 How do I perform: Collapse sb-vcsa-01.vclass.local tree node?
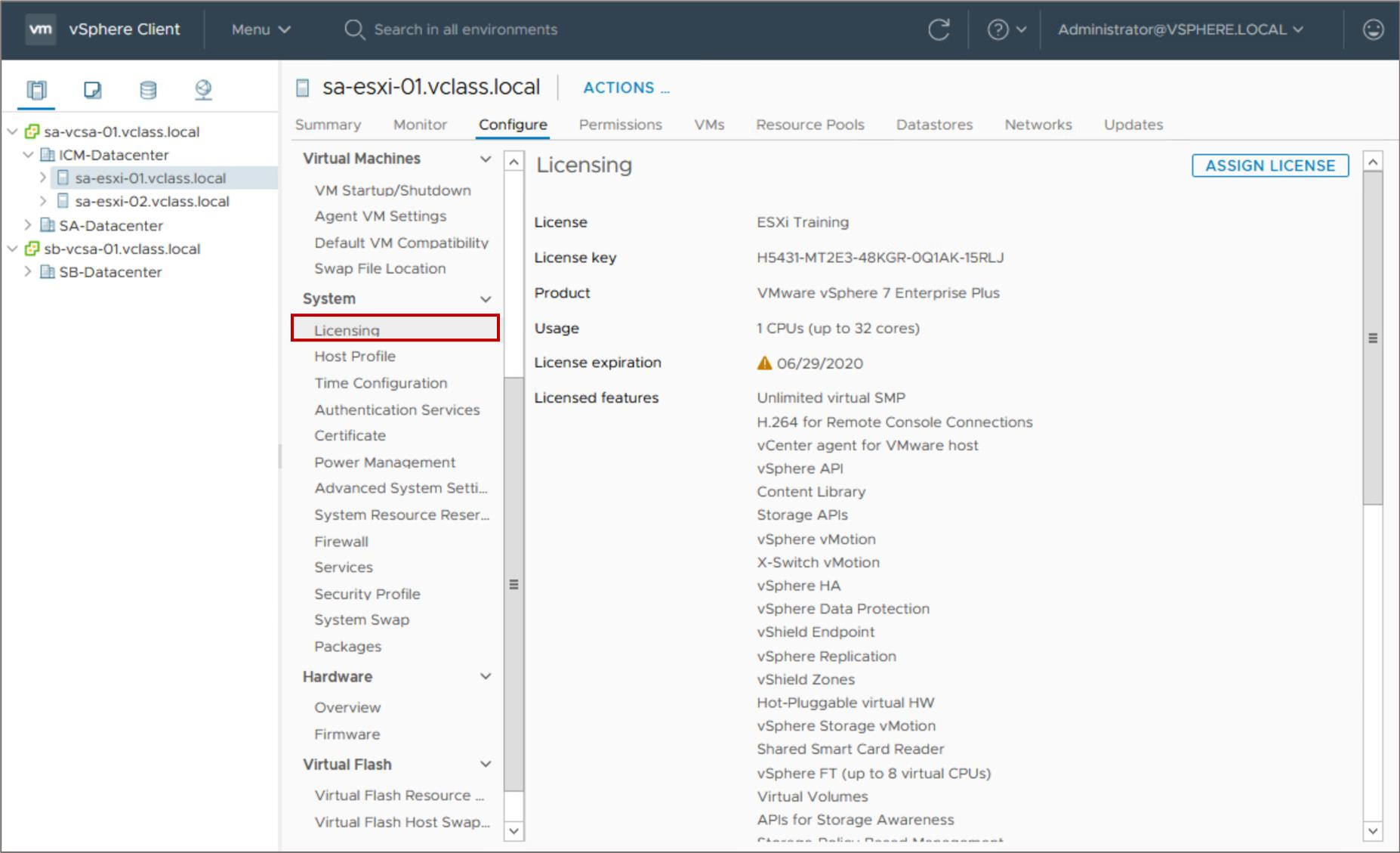coord(12,249)
